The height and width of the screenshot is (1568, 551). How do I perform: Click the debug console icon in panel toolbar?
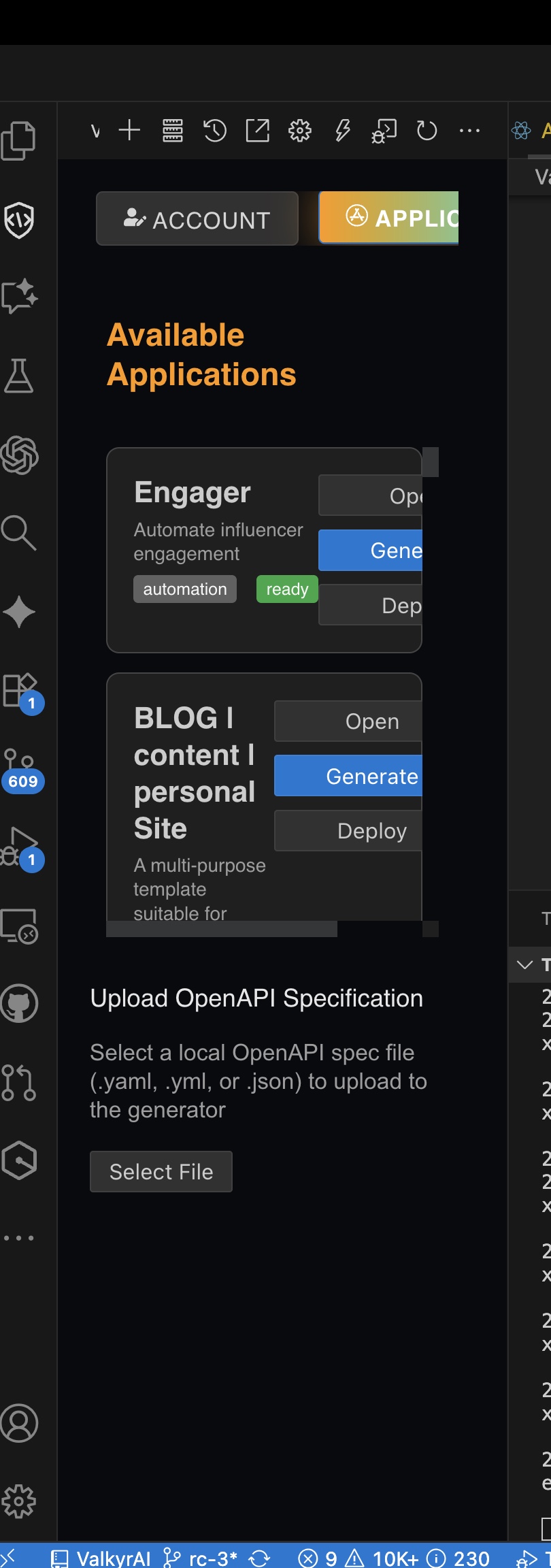point(384,131)
